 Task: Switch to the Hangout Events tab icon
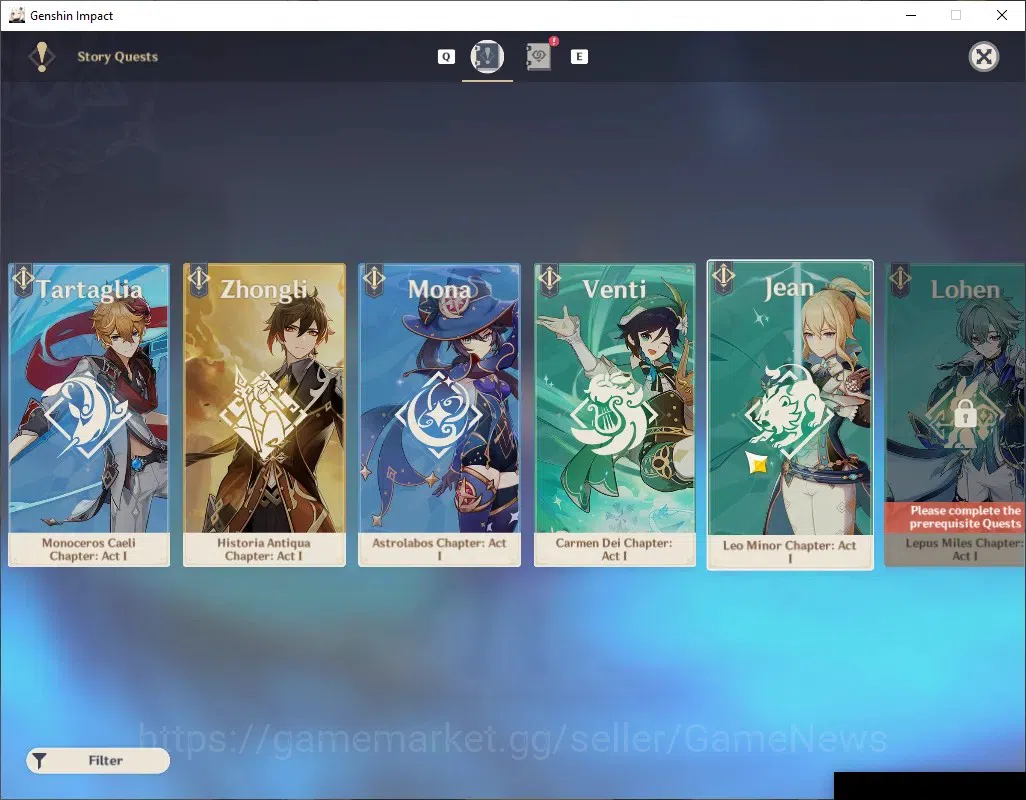(539, 56)
